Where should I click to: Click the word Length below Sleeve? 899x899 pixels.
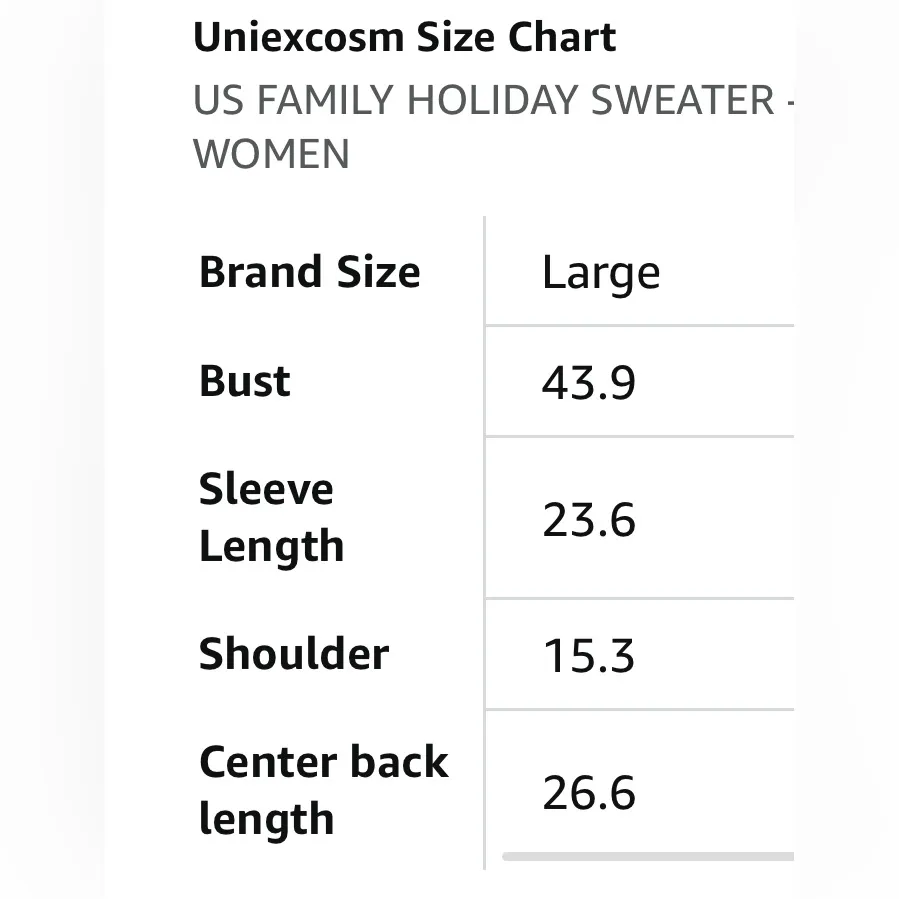pos(271,546)
